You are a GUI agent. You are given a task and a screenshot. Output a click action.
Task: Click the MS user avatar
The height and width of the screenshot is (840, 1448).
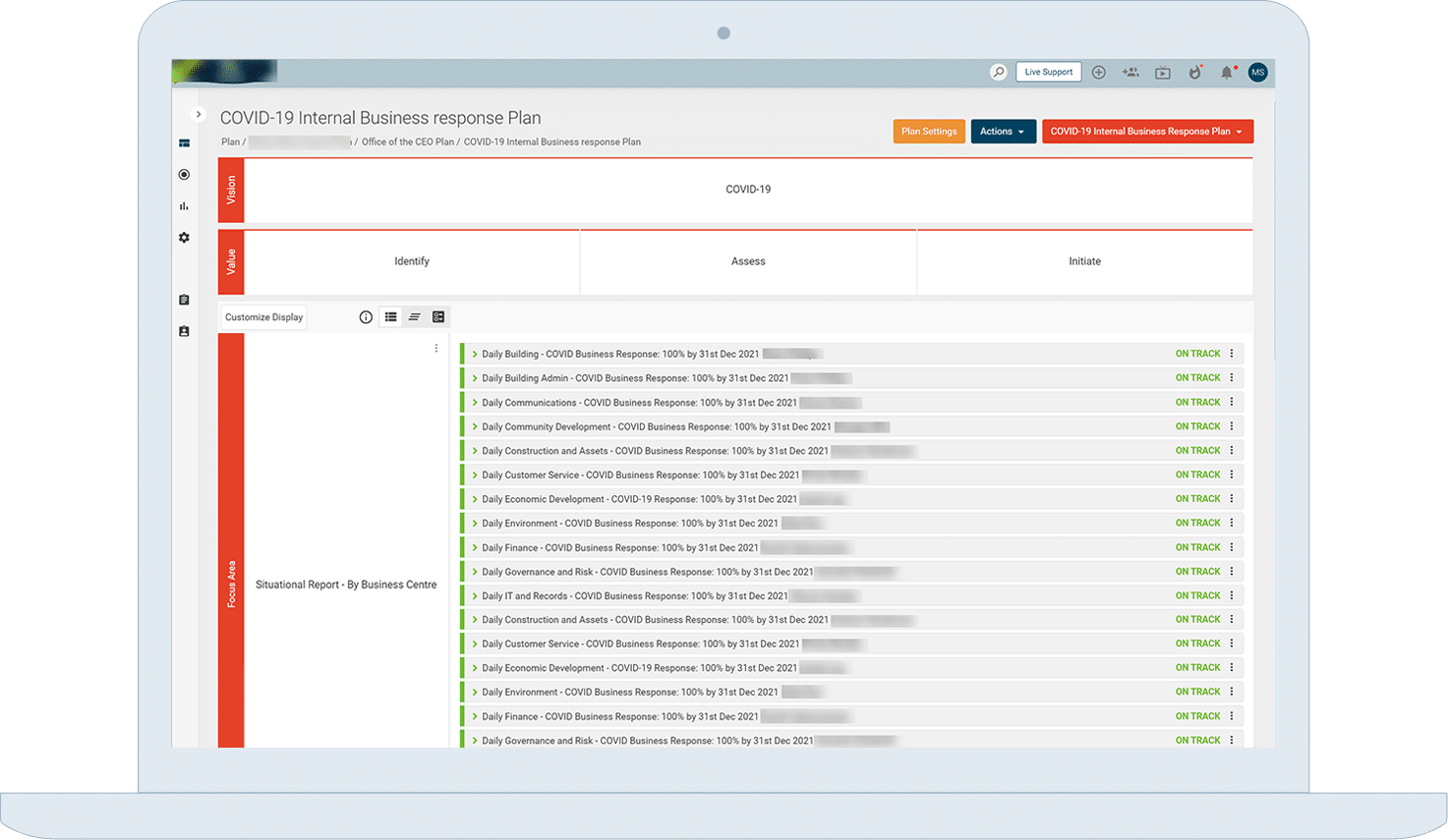(1257, 73)
